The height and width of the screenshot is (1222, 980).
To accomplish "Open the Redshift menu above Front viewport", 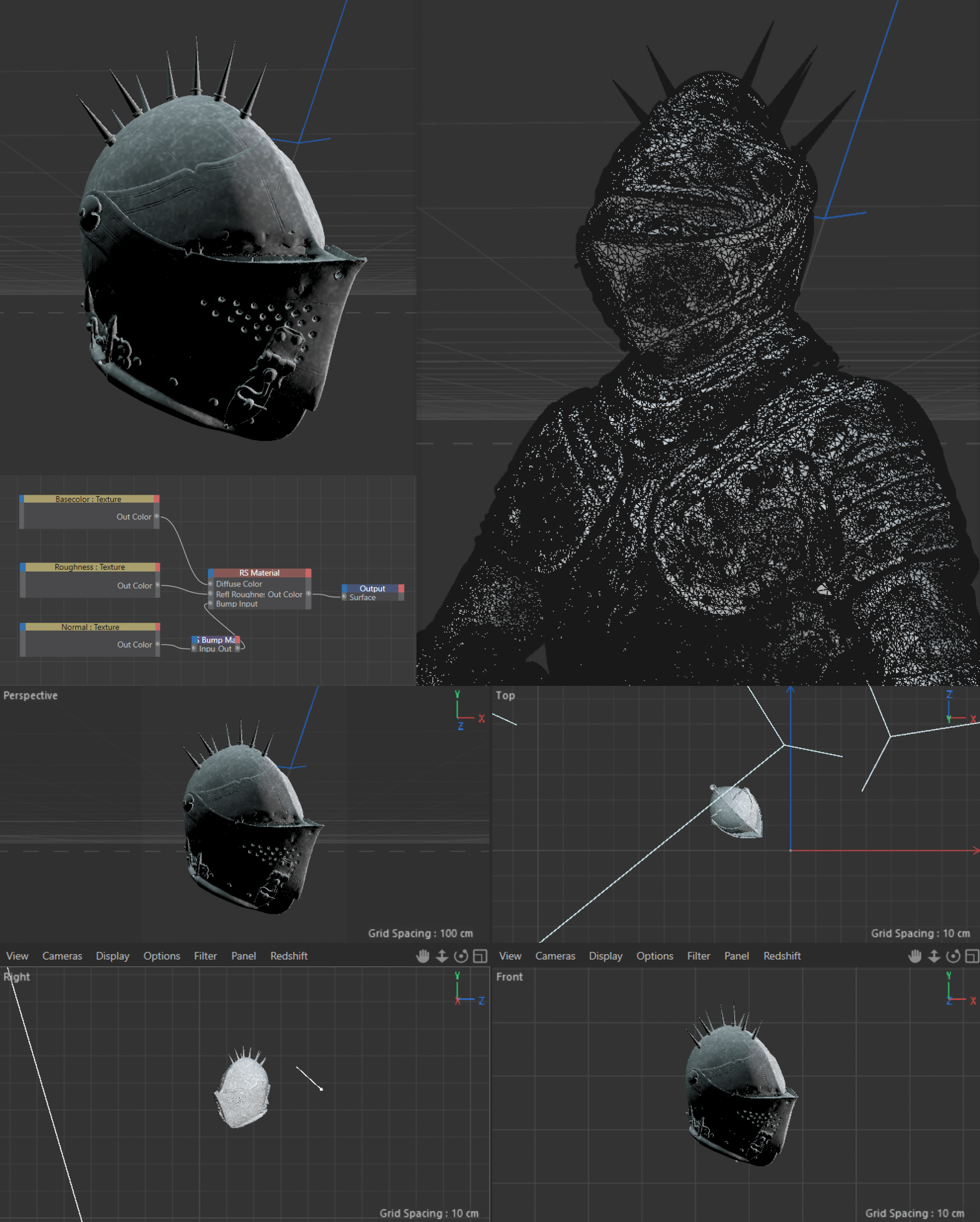I will 782,956.
